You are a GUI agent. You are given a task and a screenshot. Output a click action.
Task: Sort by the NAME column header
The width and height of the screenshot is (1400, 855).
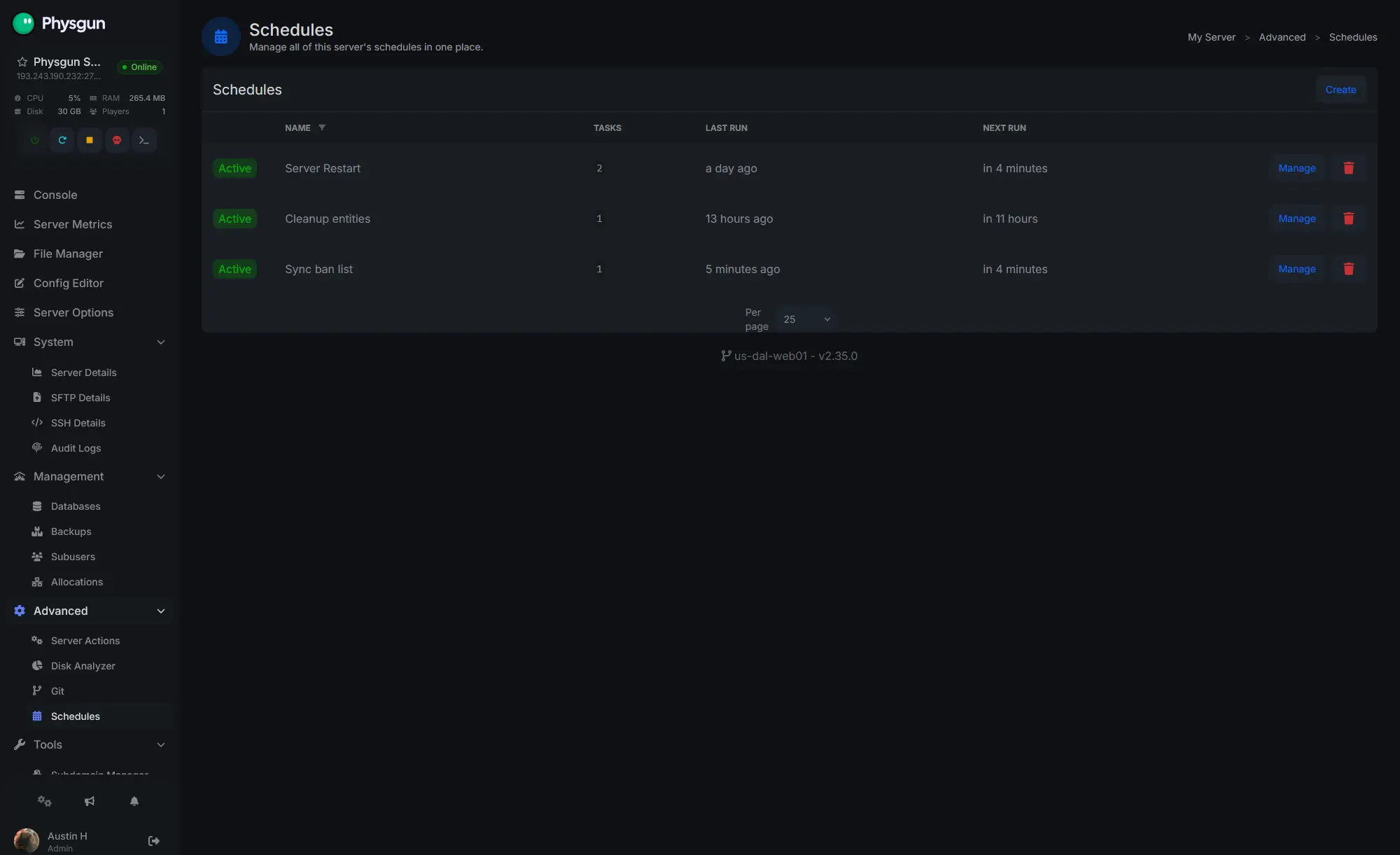297,127
